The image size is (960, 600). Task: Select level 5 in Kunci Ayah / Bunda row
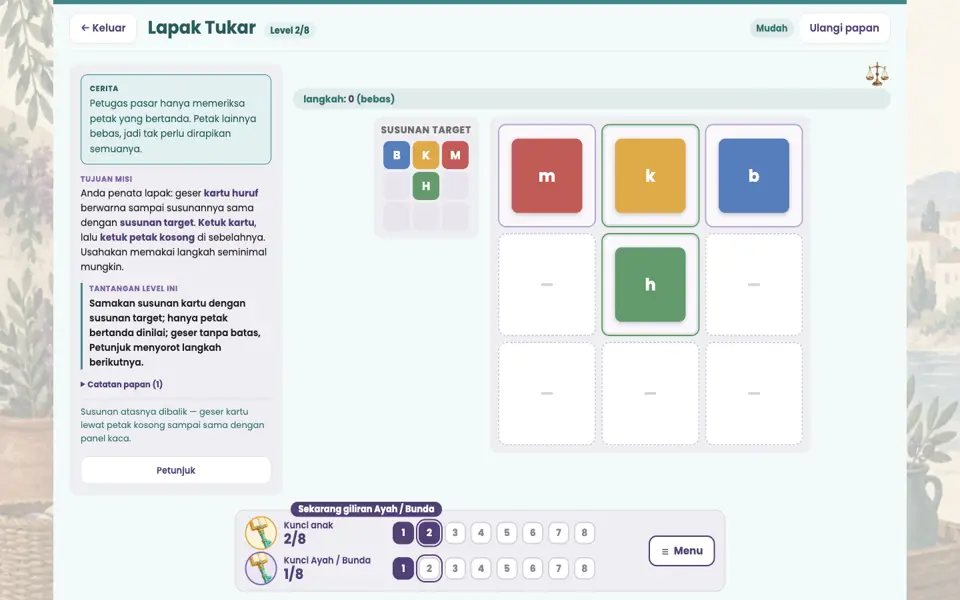point(507,568)
